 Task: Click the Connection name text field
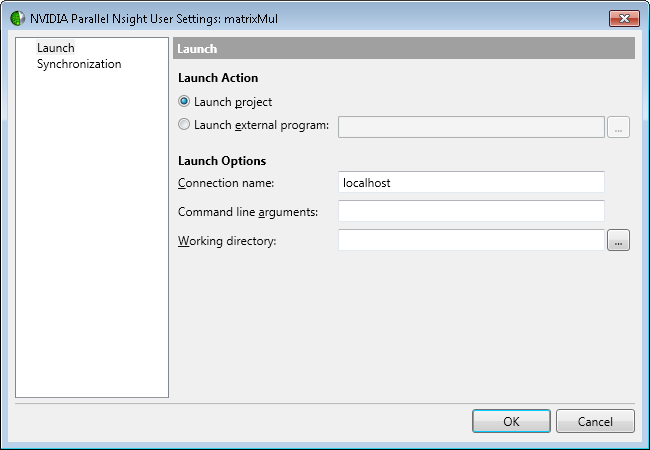click(x=471, y=183)
